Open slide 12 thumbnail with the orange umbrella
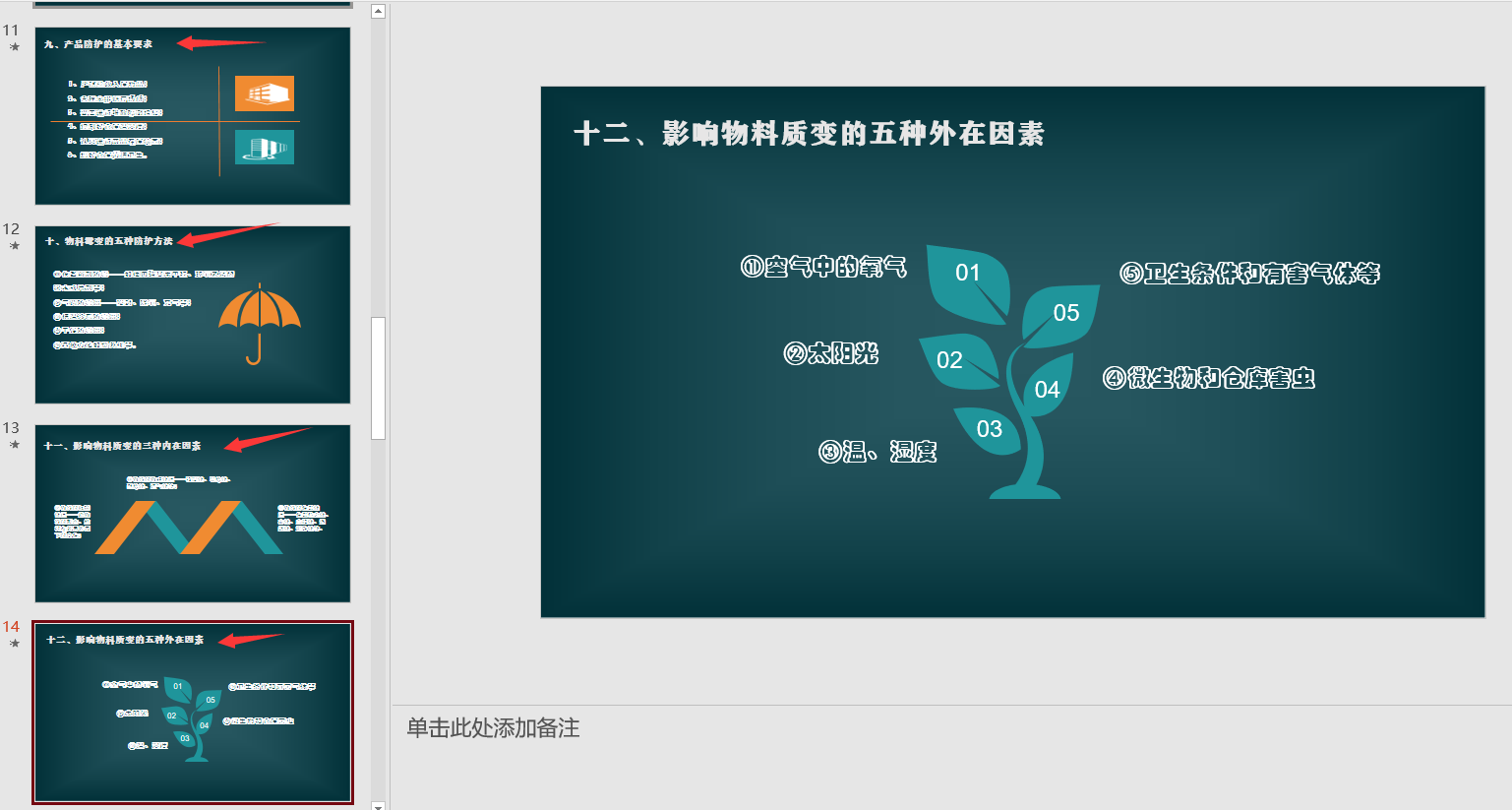Image resolution: width=1512 pixels, height=810 pixels. [x=193, y=315]
